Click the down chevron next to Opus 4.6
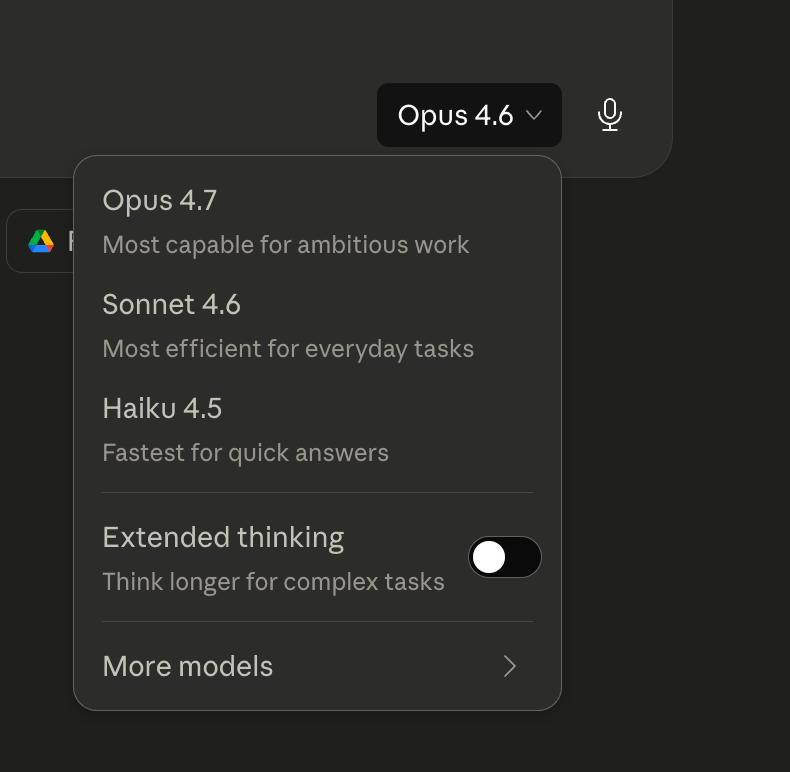The image size is (790, 772). point(534,115)
